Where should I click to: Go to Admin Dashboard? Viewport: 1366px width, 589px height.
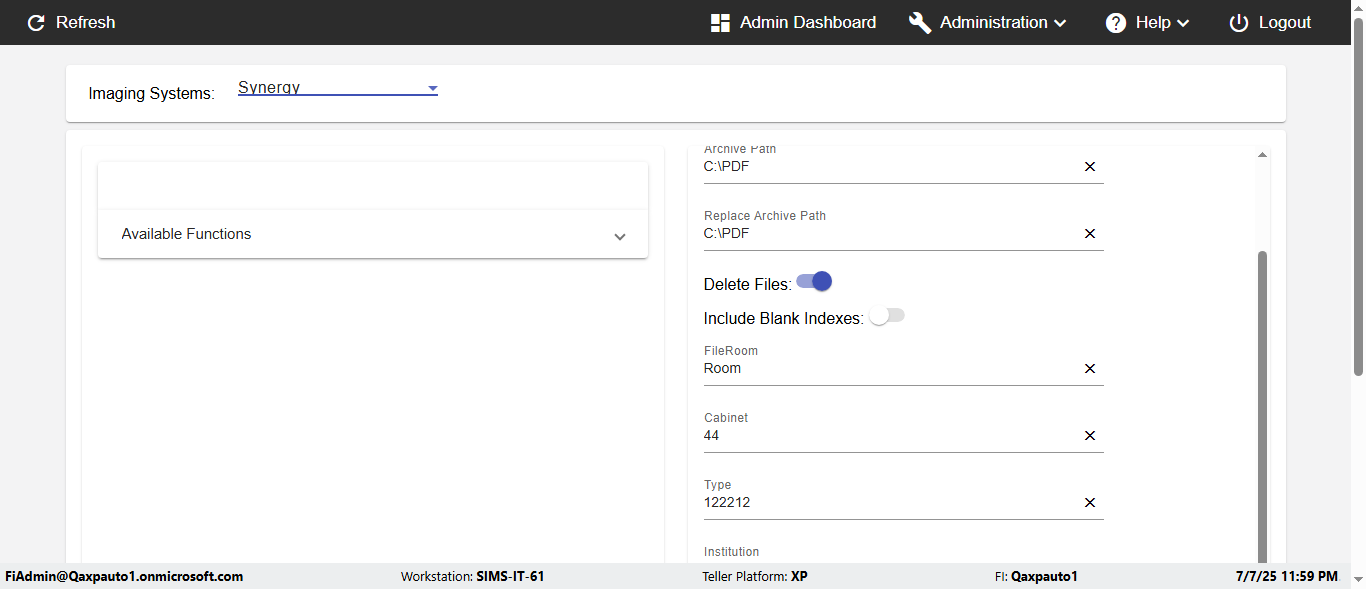tap(807, 23)
